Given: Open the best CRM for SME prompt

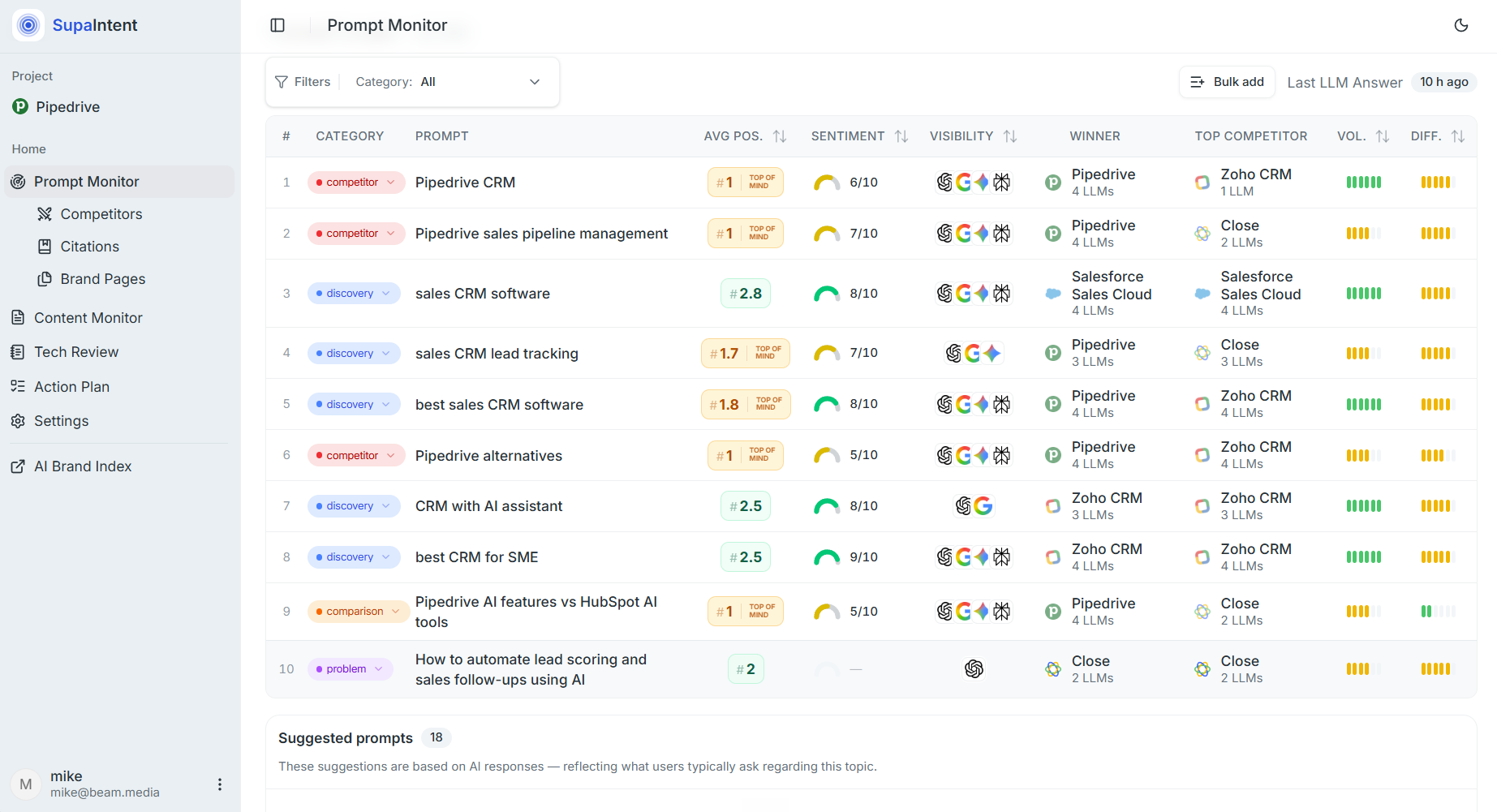Looking at the screenshot, I should coord(477,557).
